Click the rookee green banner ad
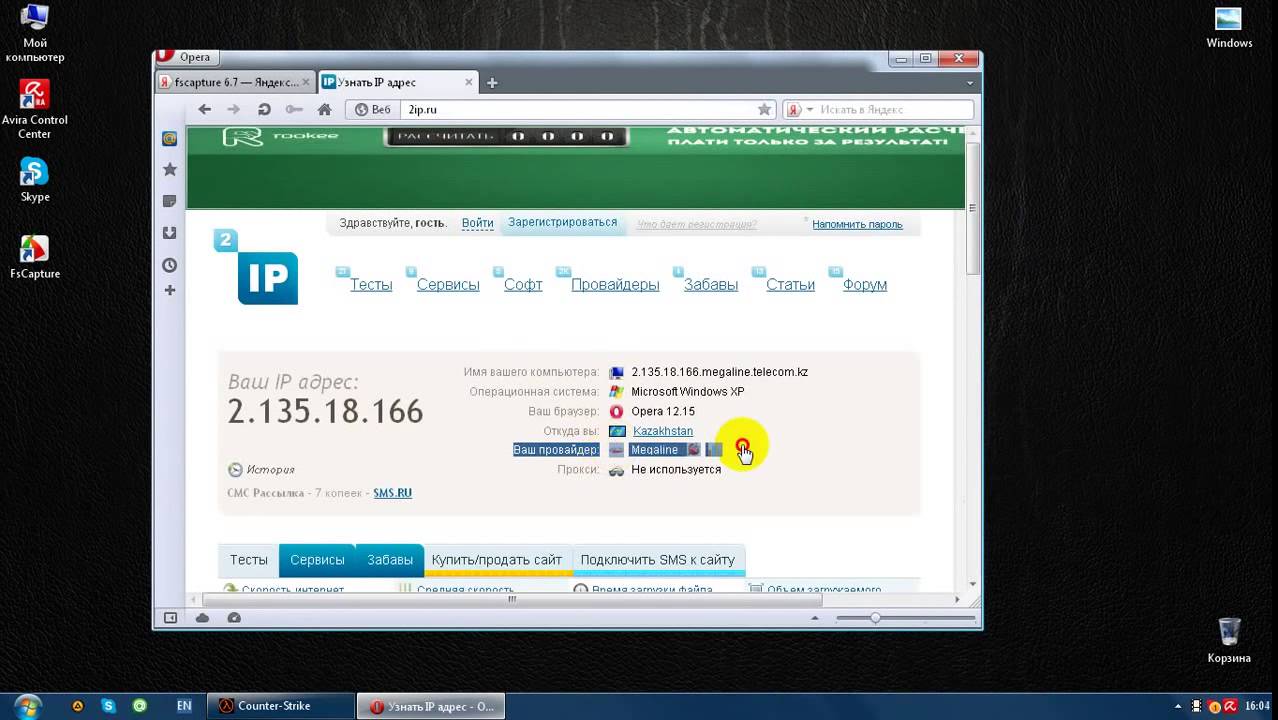This screenshot has width=1278, height=720. (x=577, y=168)
